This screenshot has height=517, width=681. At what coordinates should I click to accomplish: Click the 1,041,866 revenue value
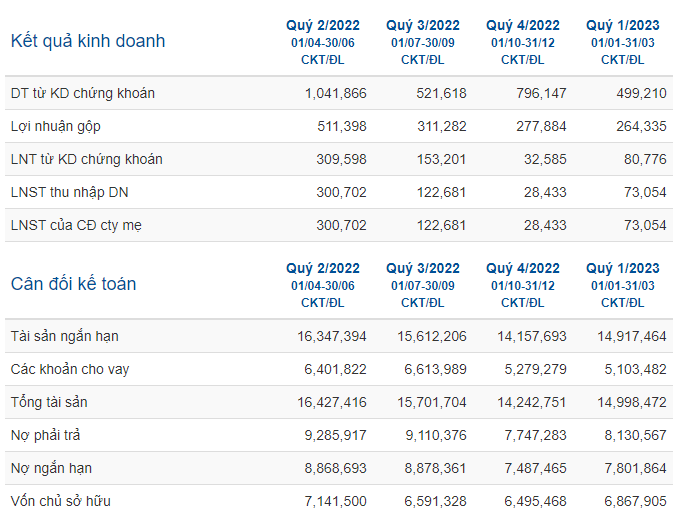click(336, 93)
